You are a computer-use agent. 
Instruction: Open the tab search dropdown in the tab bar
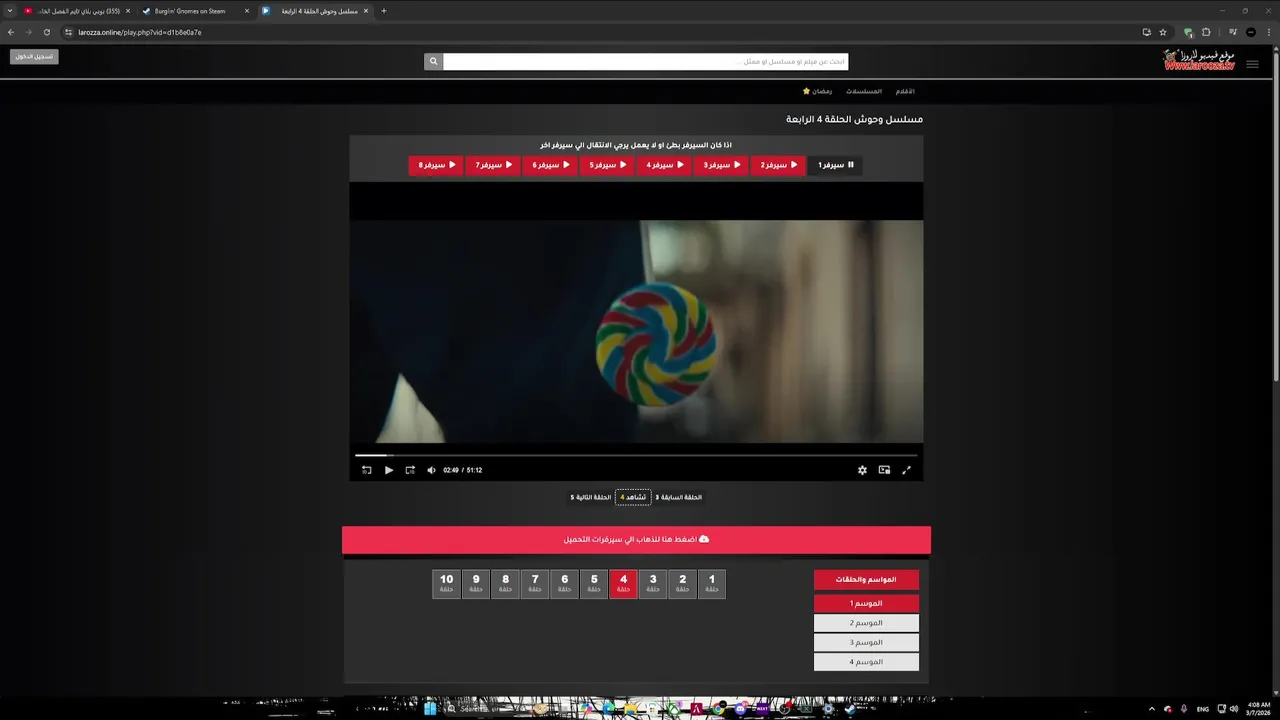[9, 11]
